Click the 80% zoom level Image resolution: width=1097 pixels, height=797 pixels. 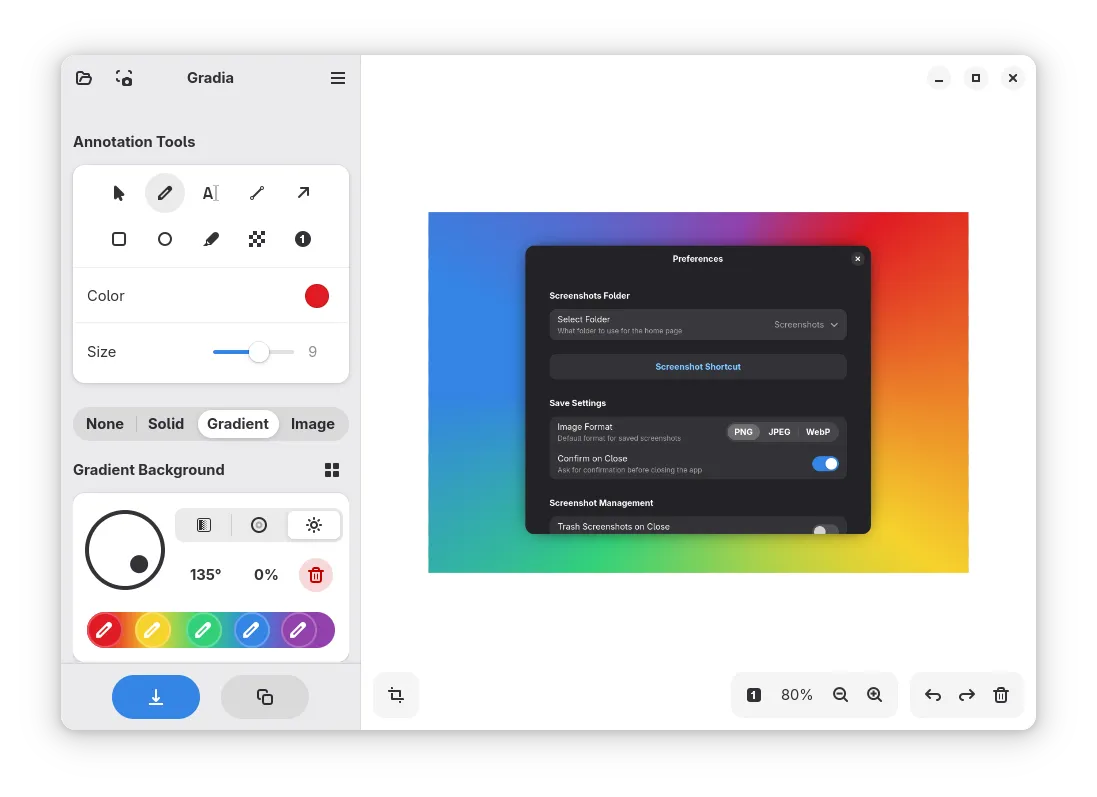tap(797, 695)
